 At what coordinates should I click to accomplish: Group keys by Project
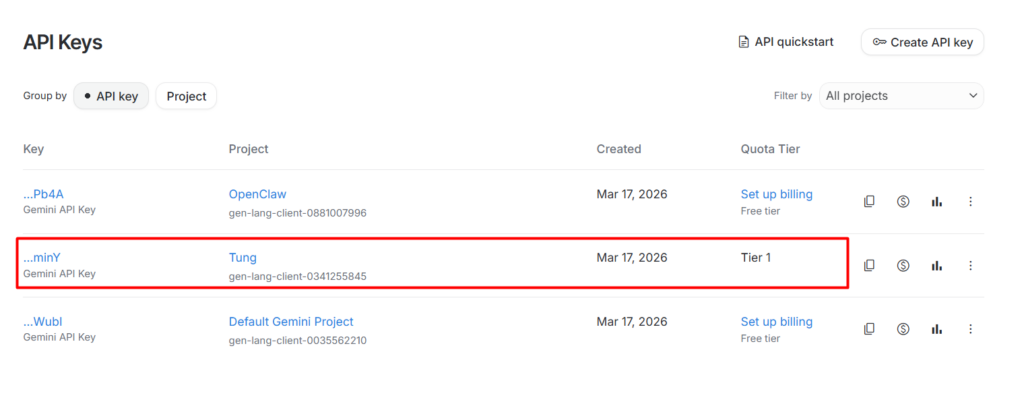click(186, 96)
